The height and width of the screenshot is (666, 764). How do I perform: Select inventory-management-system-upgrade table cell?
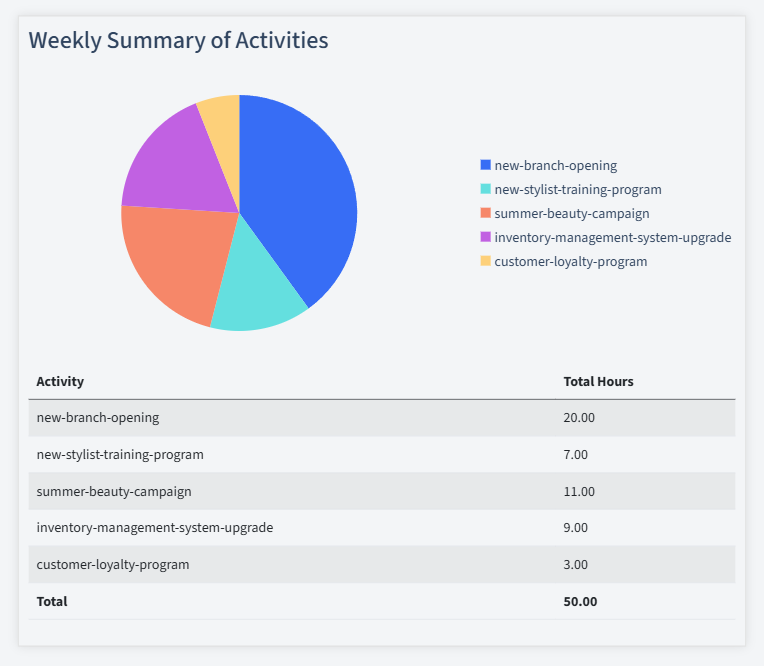[x=292, y=528]
